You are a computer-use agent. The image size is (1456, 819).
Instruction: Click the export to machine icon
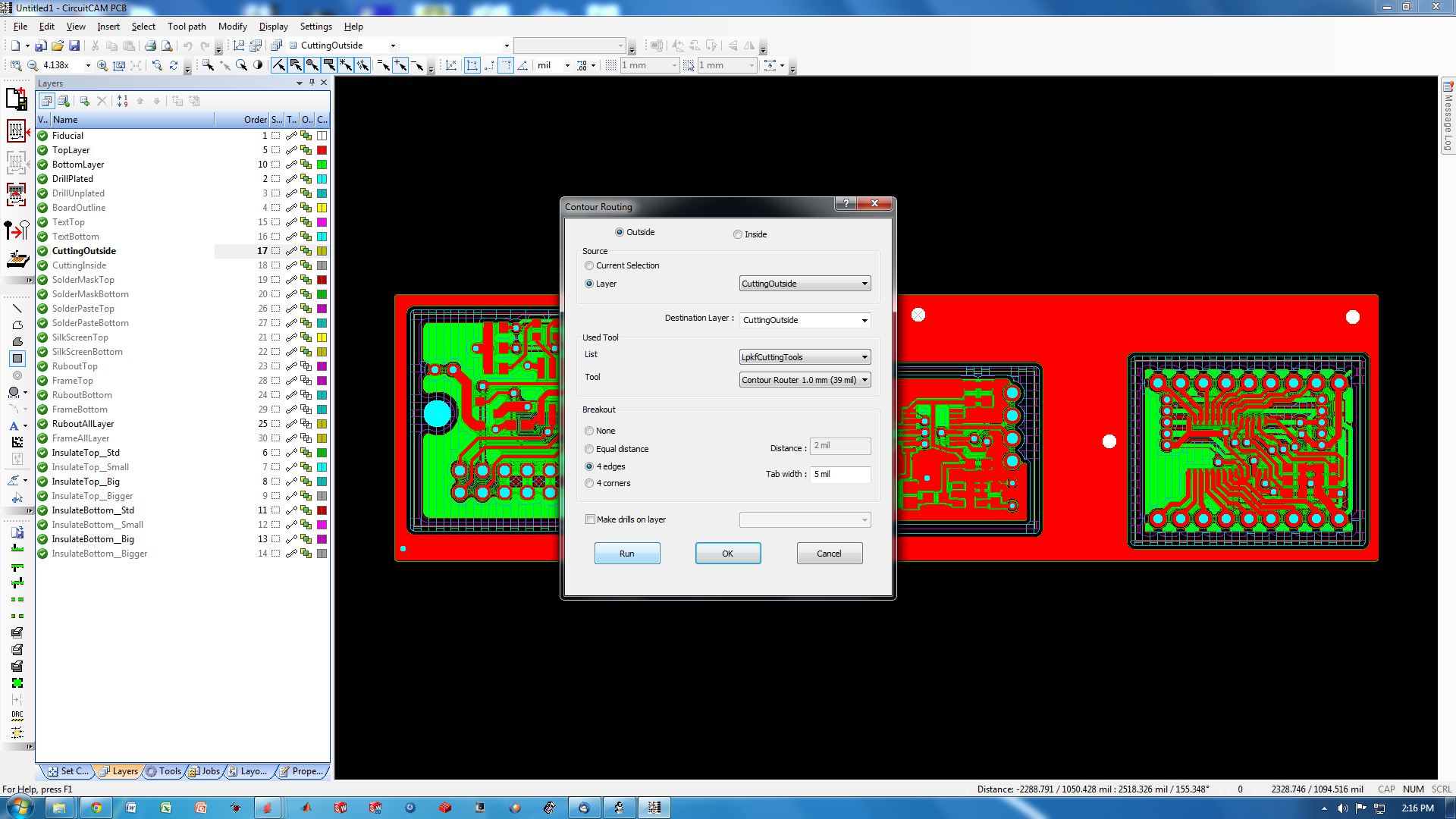click(x=17, y=260)
